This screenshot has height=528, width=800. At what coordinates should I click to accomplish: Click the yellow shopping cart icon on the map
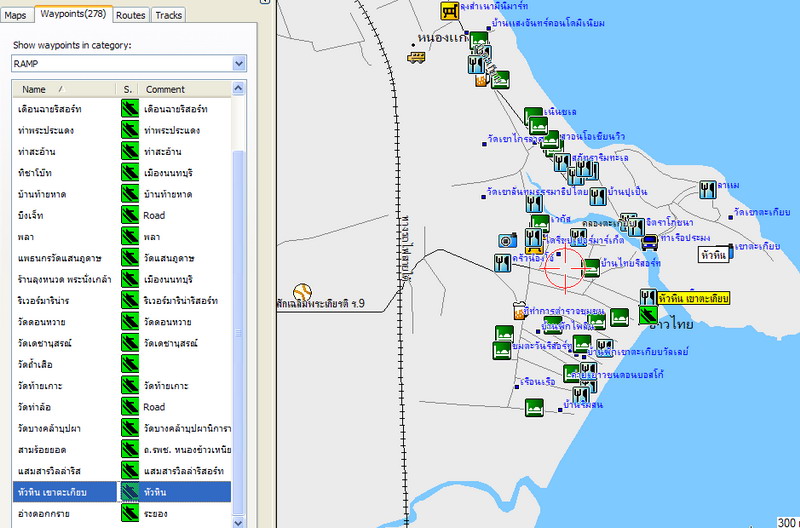(451, 10)
